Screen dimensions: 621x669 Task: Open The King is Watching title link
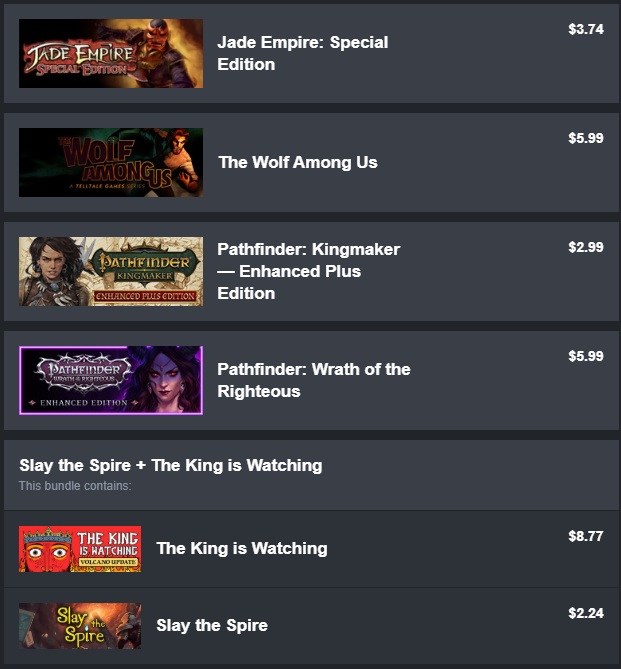(242, 549)
